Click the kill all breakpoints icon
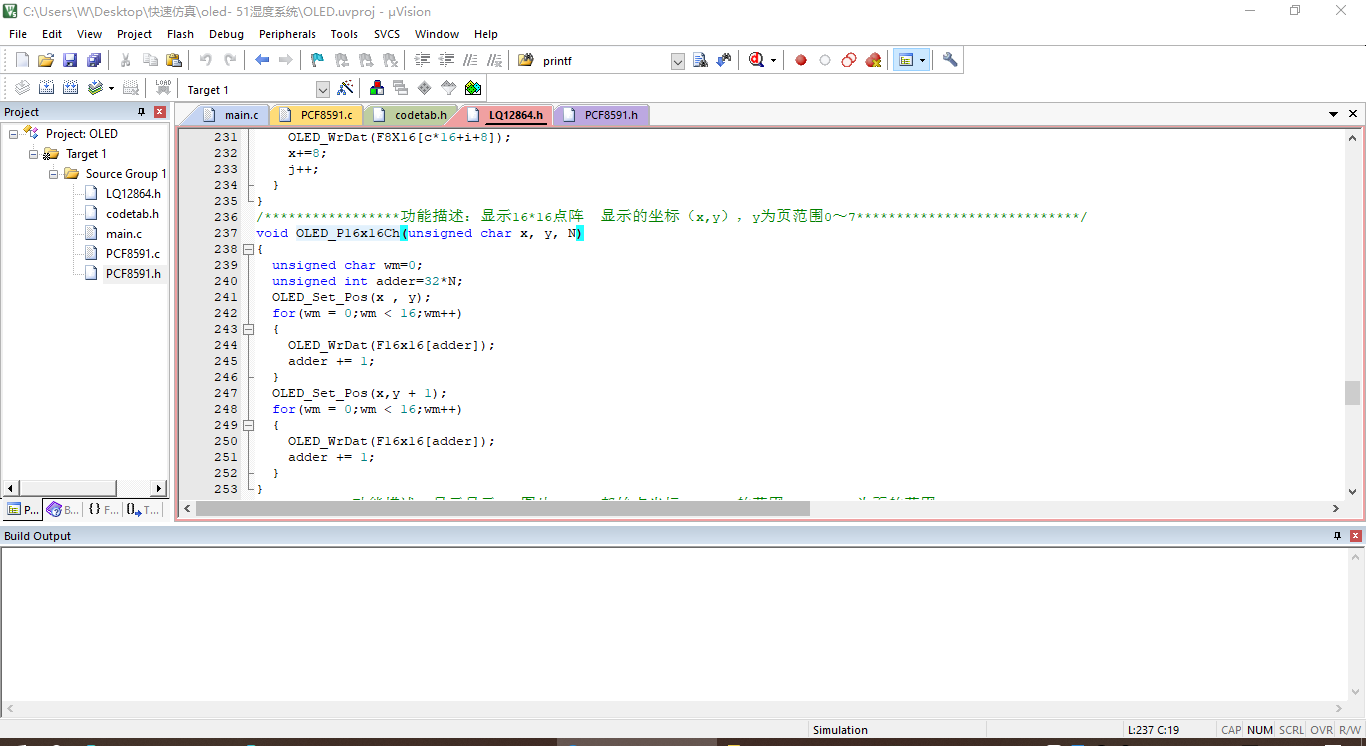1366x746 pixels. coord(873,60)
